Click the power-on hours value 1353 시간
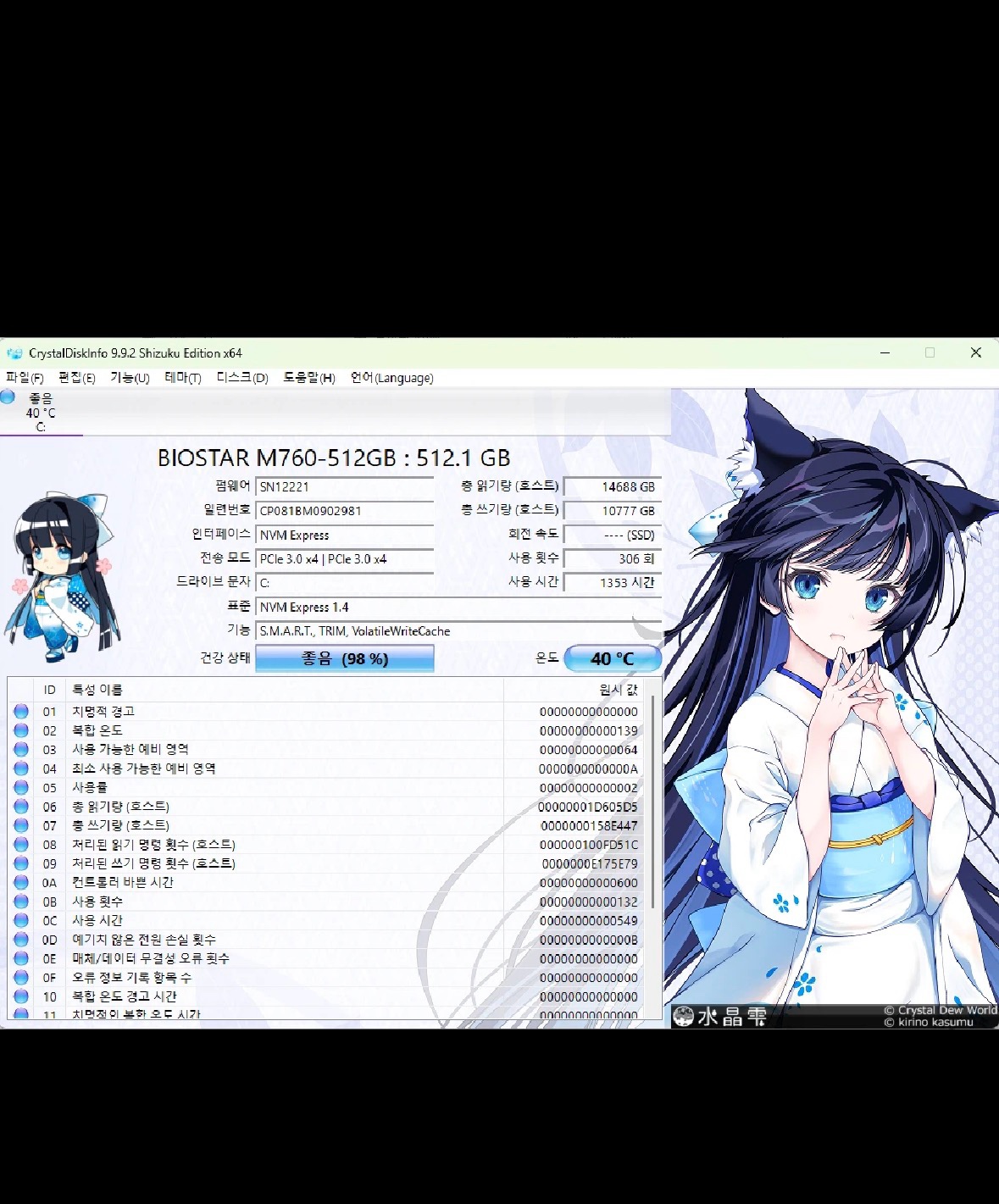The image size is (999, 1204). [x=613, y=583]
